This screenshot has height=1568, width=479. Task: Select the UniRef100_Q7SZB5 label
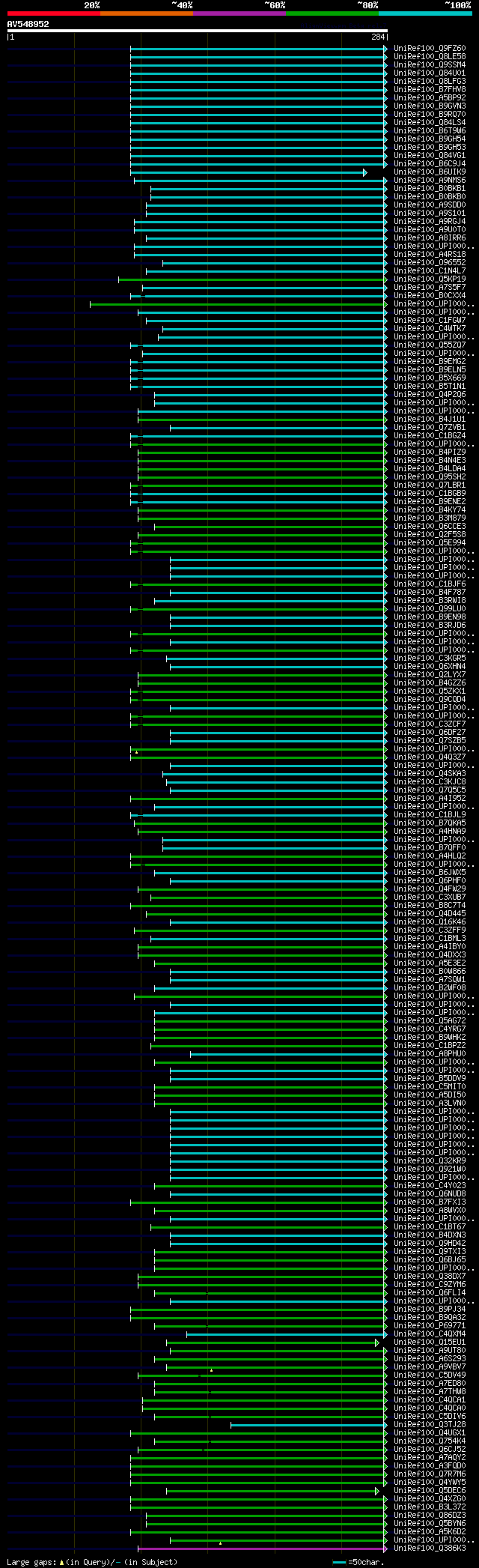coord(430,741)
